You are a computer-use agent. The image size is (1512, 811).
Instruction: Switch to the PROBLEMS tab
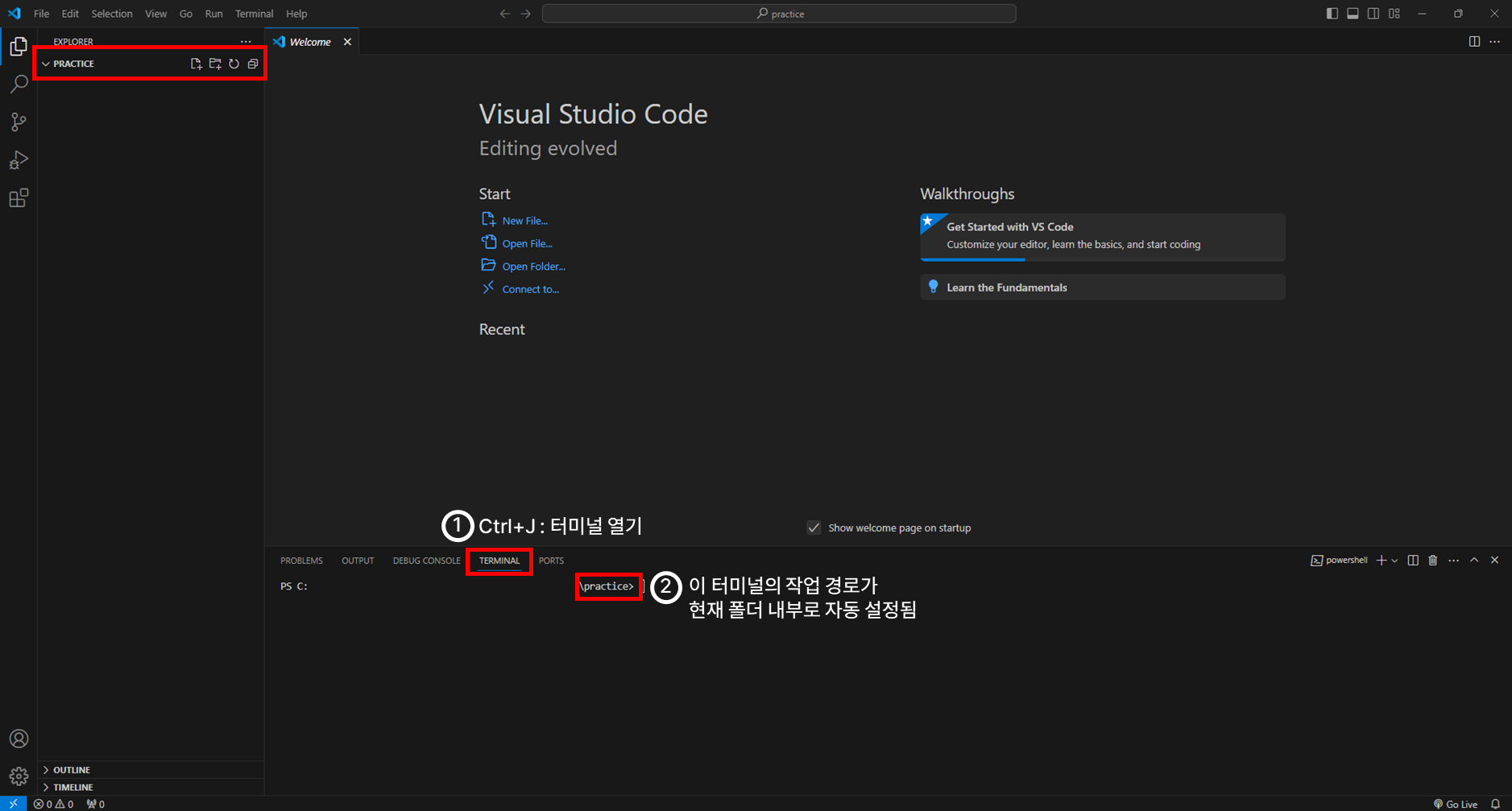click(x=301, y=561)
